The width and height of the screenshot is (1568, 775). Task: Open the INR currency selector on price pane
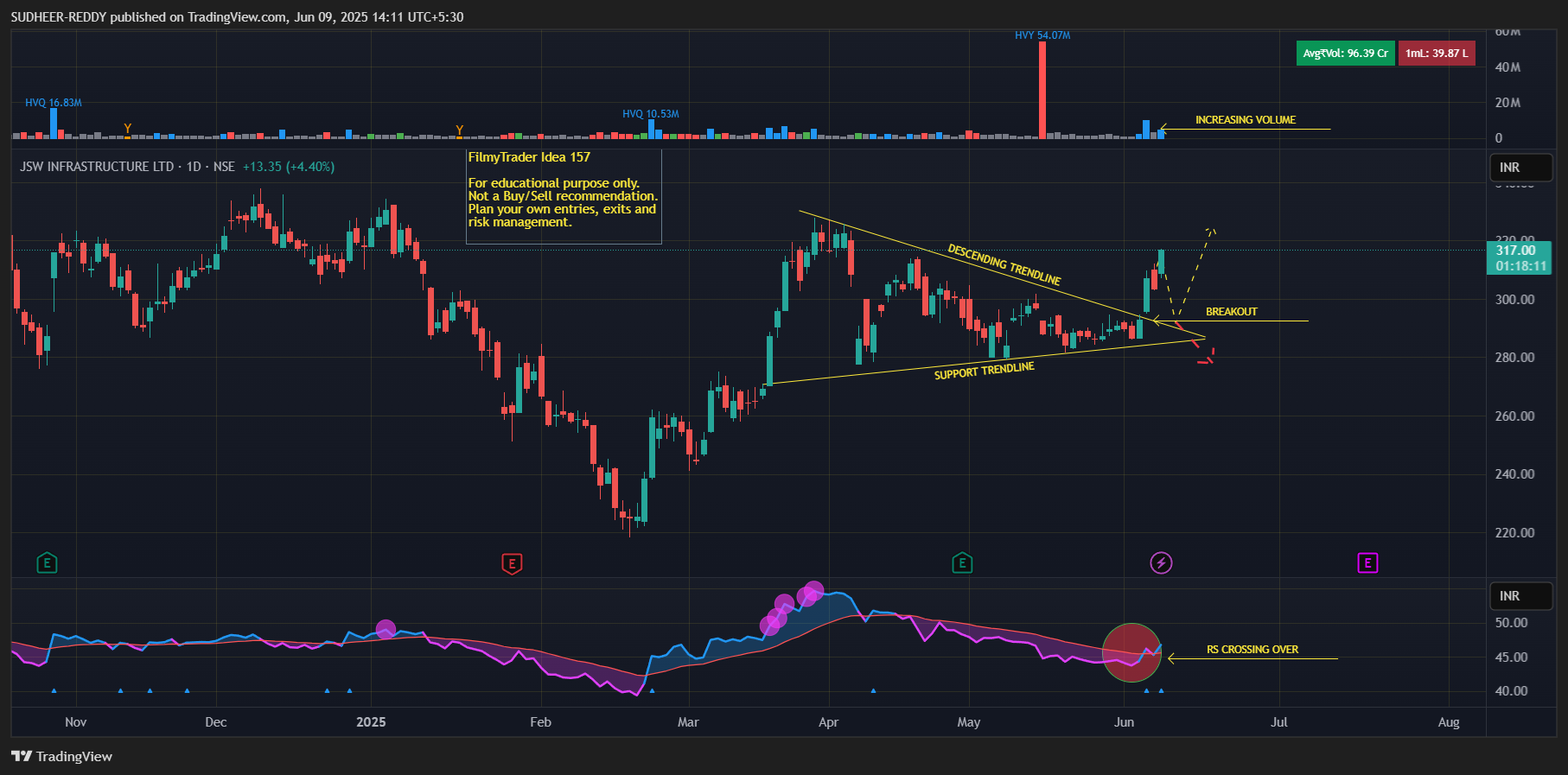point(1521,168)
